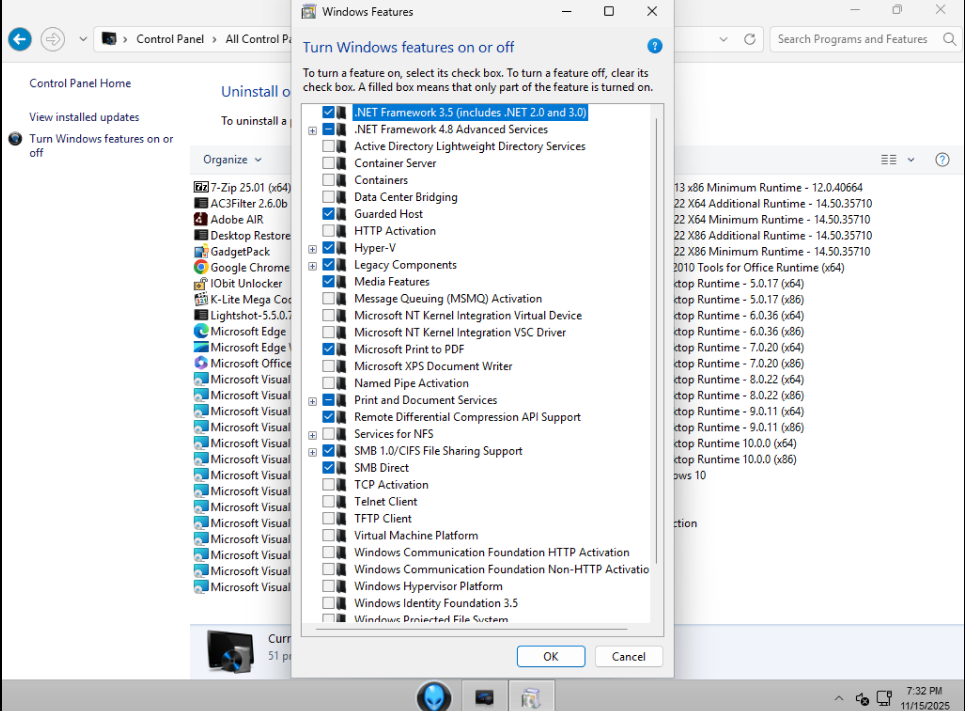Click the Search Programs and Features field
The image size is (965, 711).
click(853, 39)
